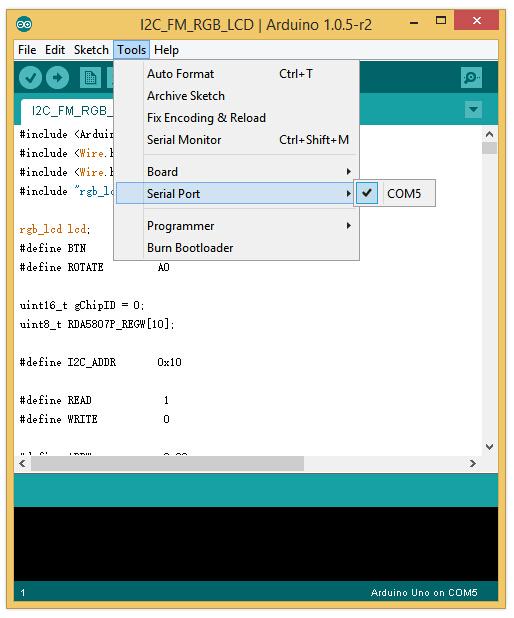Choose Burn Bootloader
The width and height of the screenshot is (514, 618).
237,248
